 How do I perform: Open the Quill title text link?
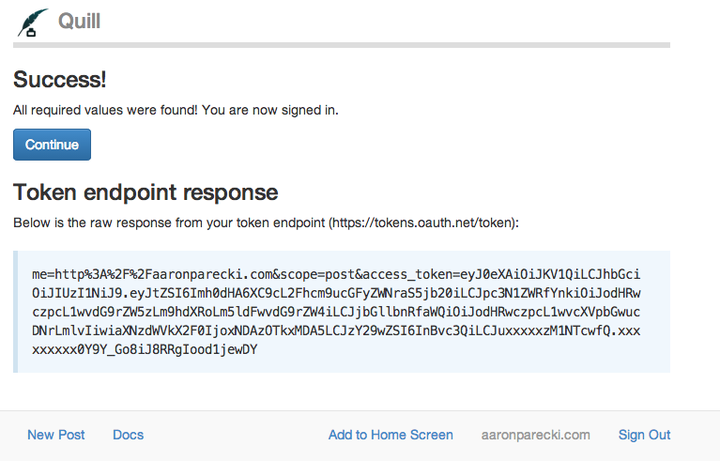pyautogui.click(x=79, y=21)
